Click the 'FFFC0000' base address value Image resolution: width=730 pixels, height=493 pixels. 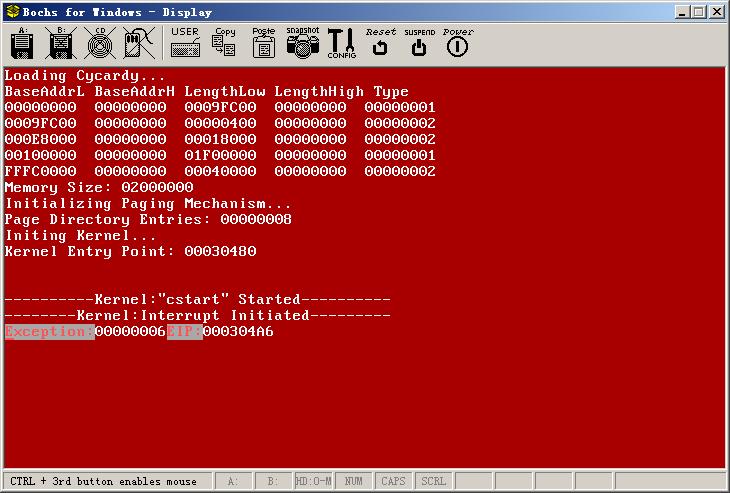[x=41, y=171]
